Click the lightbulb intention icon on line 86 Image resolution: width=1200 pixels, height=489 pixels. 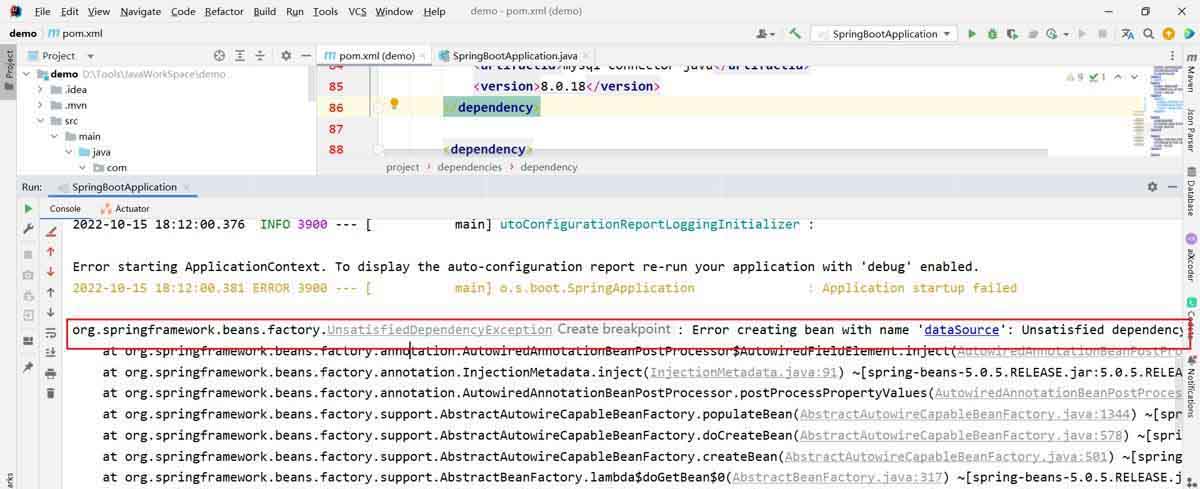coord(394,104)
